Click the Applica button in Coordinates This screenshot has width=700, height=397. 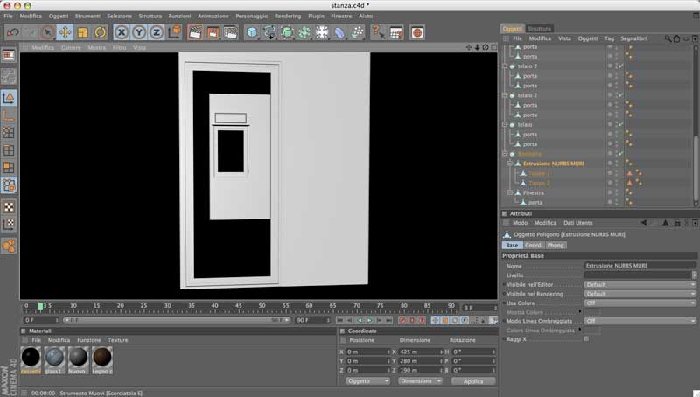473,381
